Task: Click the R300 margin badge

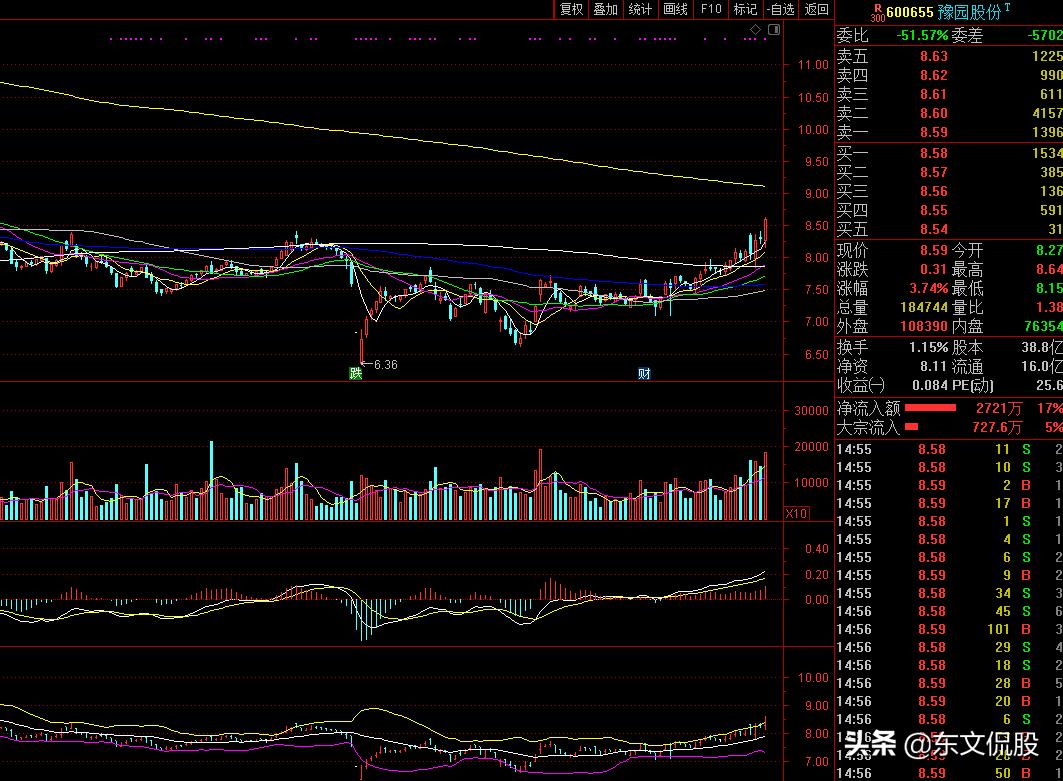Action: point(878,13)
